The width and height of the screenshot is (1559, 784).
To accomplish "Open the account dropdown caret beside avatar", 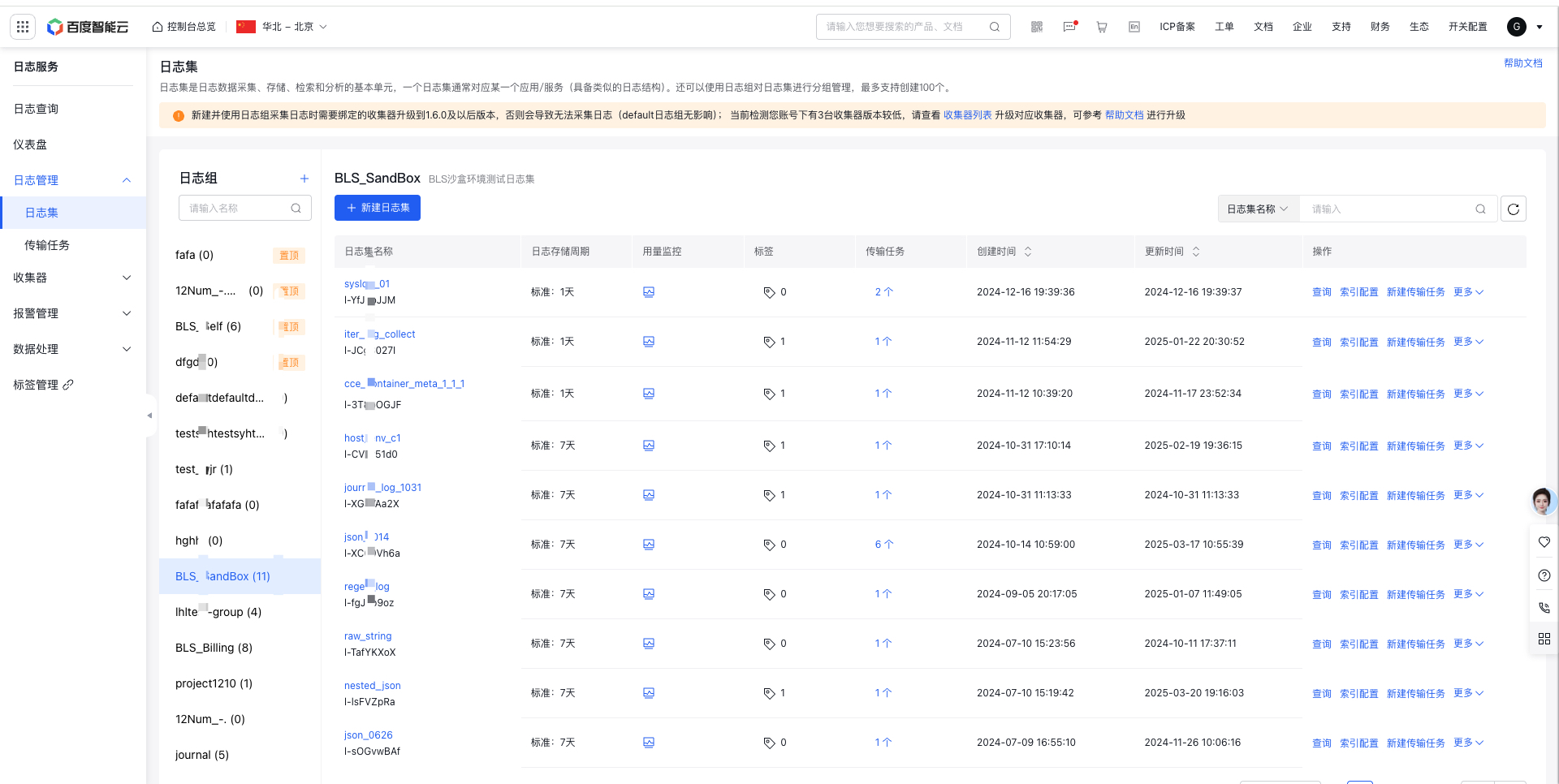I will [1540, 27].
